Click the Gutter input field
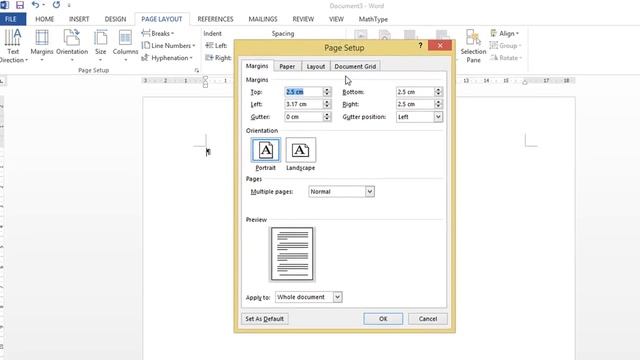Screen dimensions: 640x360 coord(304,117)
